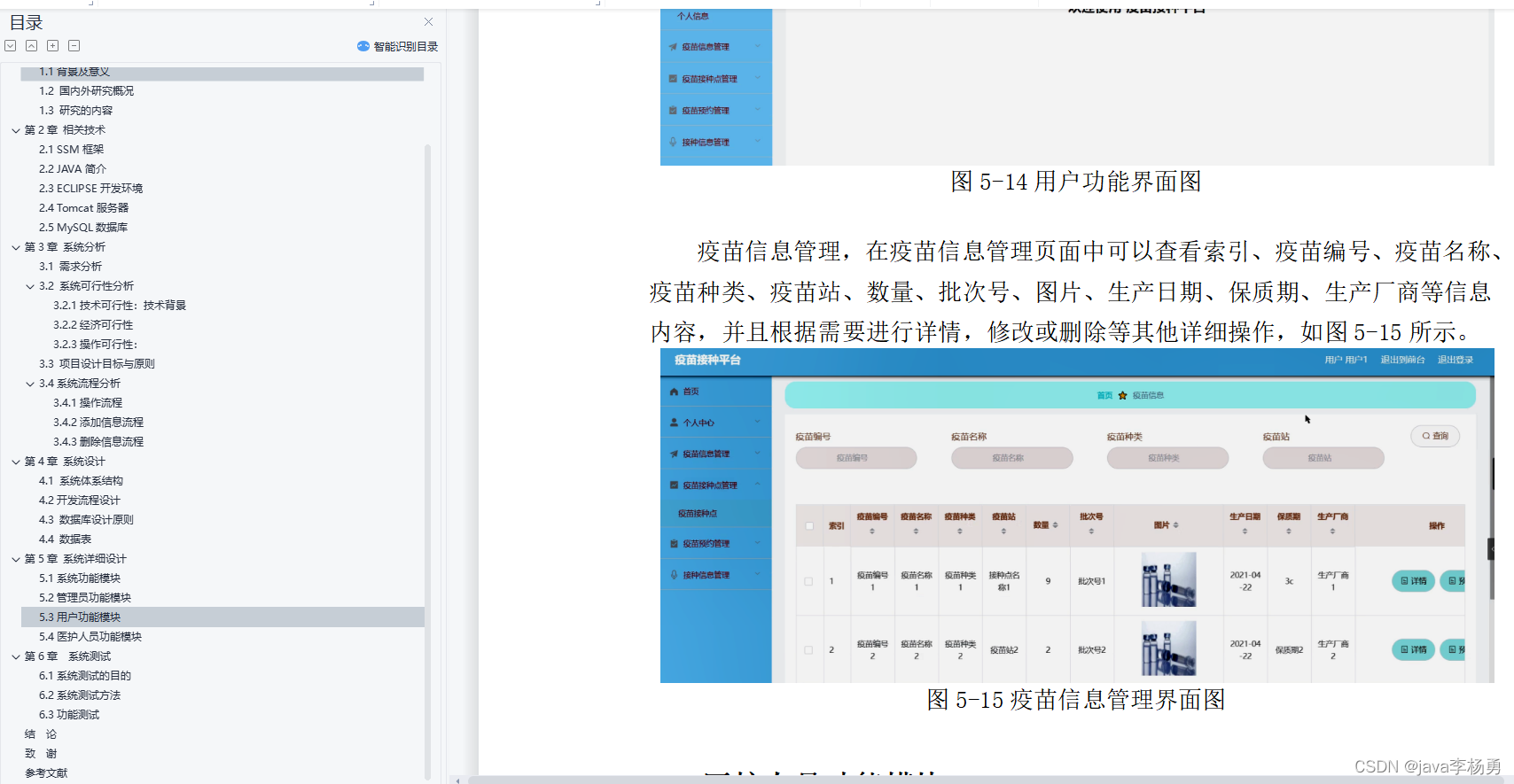Screen dimensions: 1514x784
Task: Open 2.1 SSM 框架 in outline
Action: click(x=72, y=150)
